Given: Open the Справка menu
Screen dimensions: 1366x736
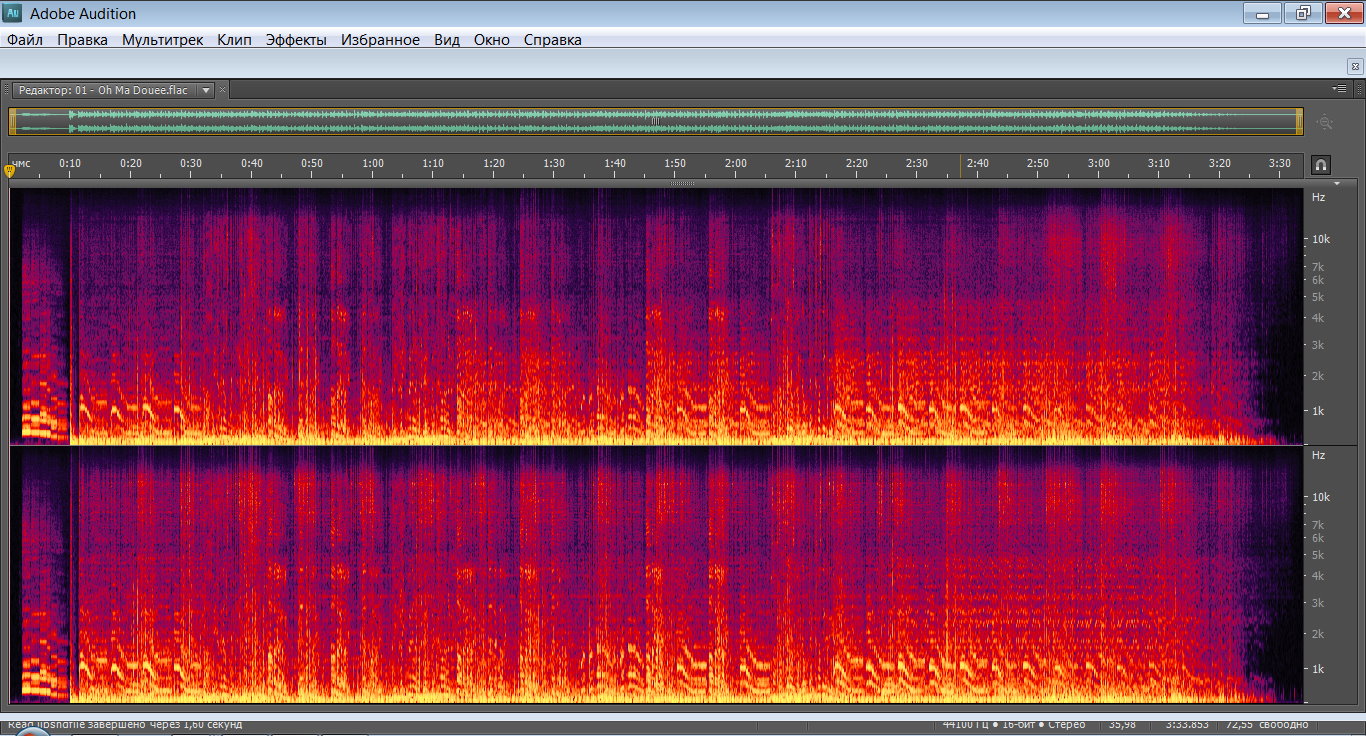Looking at the screenshot, I should click(552, 40).
